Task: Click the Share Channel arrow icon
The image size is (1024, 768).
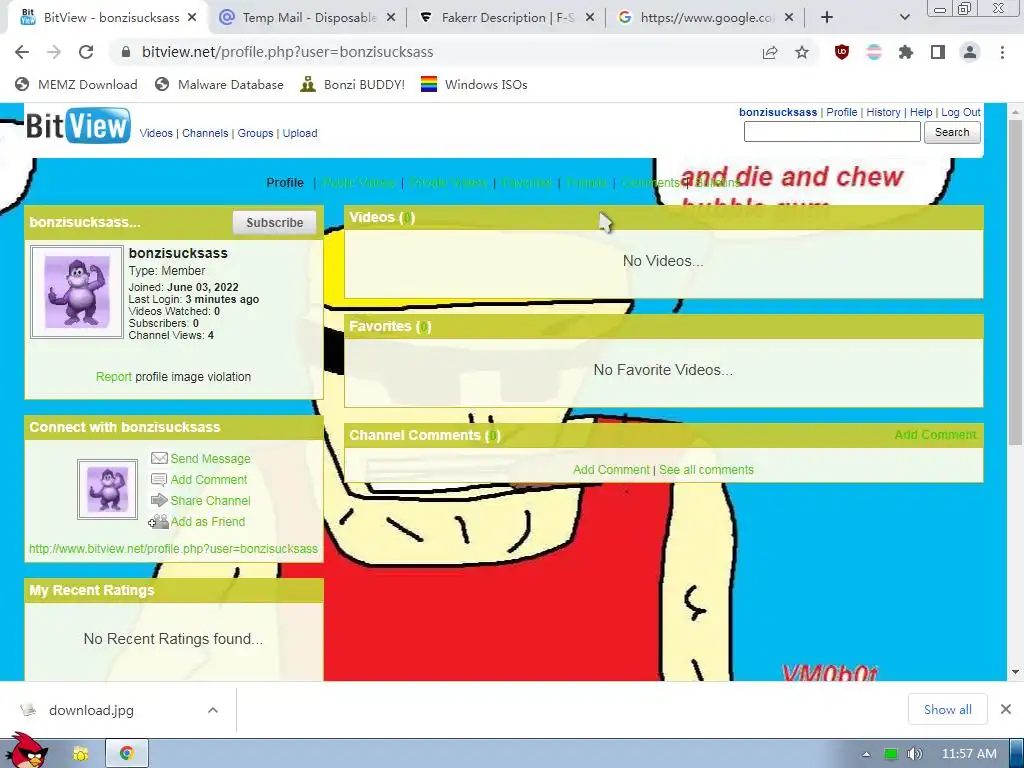Action: click(159, 500)
